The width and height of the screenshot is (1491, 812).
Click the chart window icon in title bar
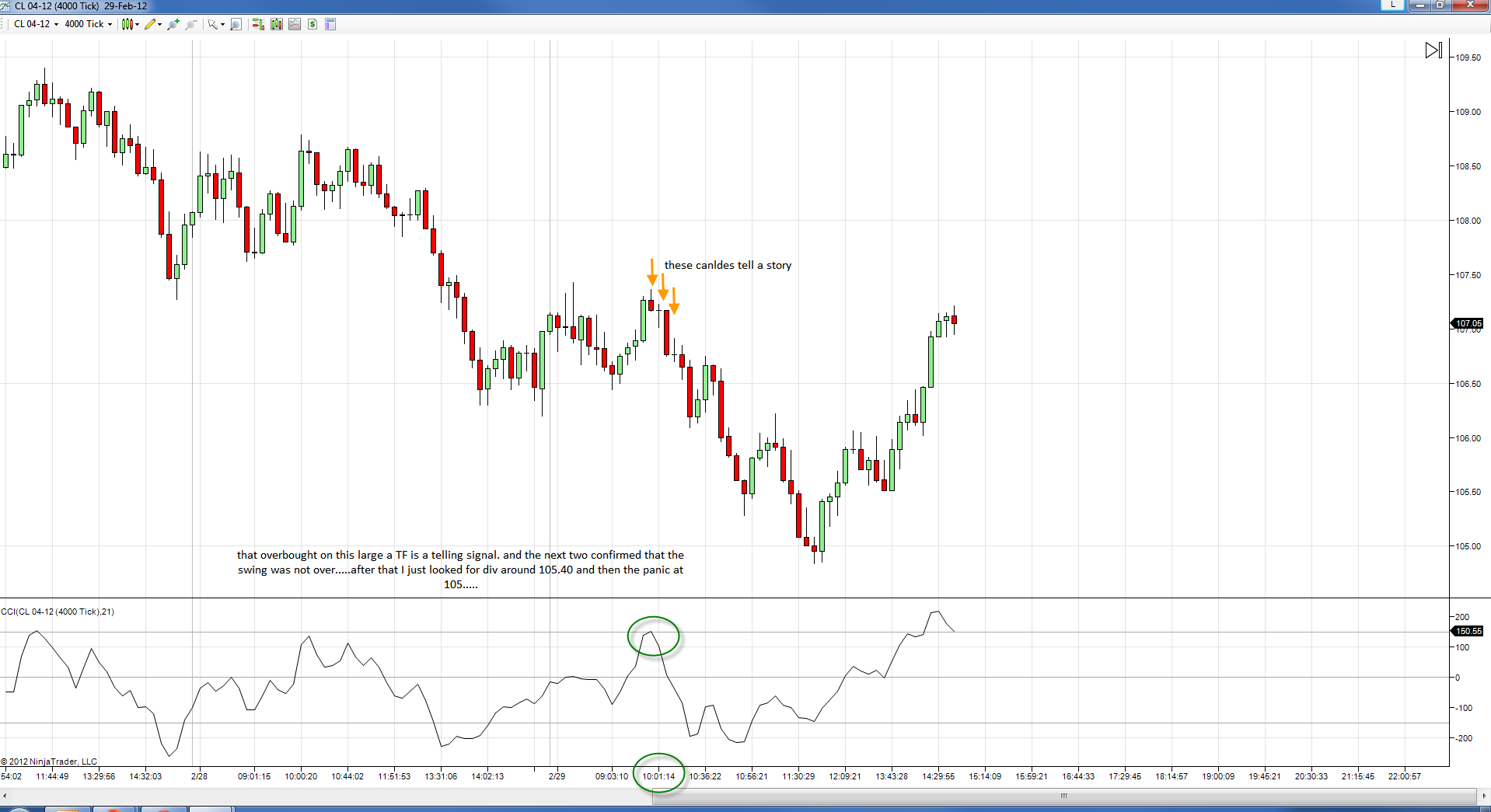tap(5, 5)
